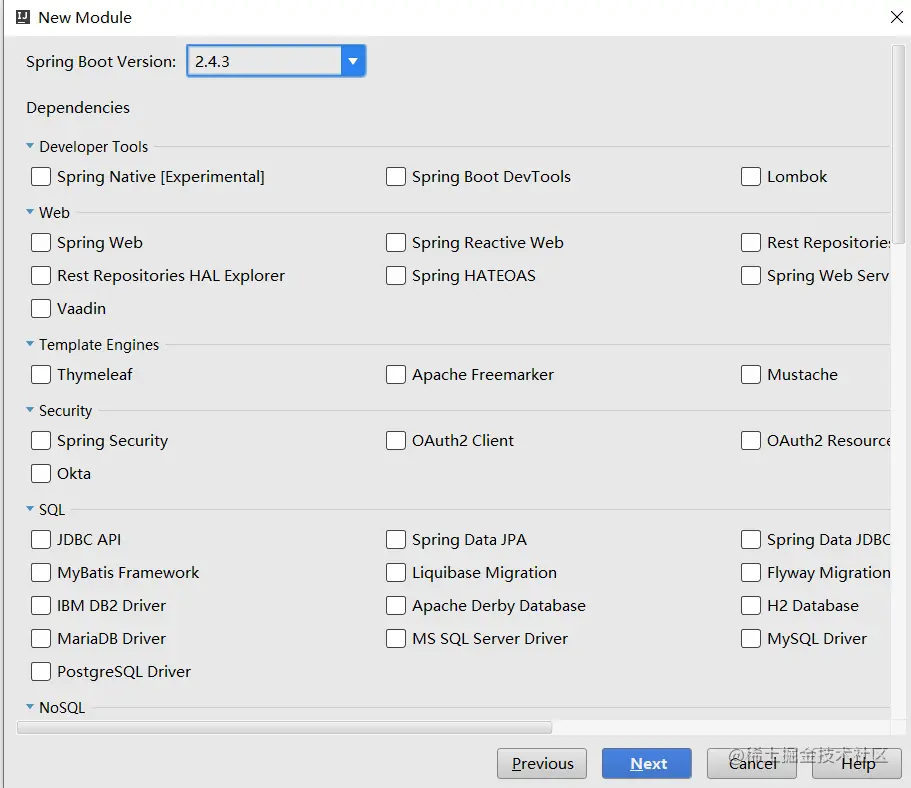Collapse the Developer Tools section

pyautogui.click(x=30, y=146)
